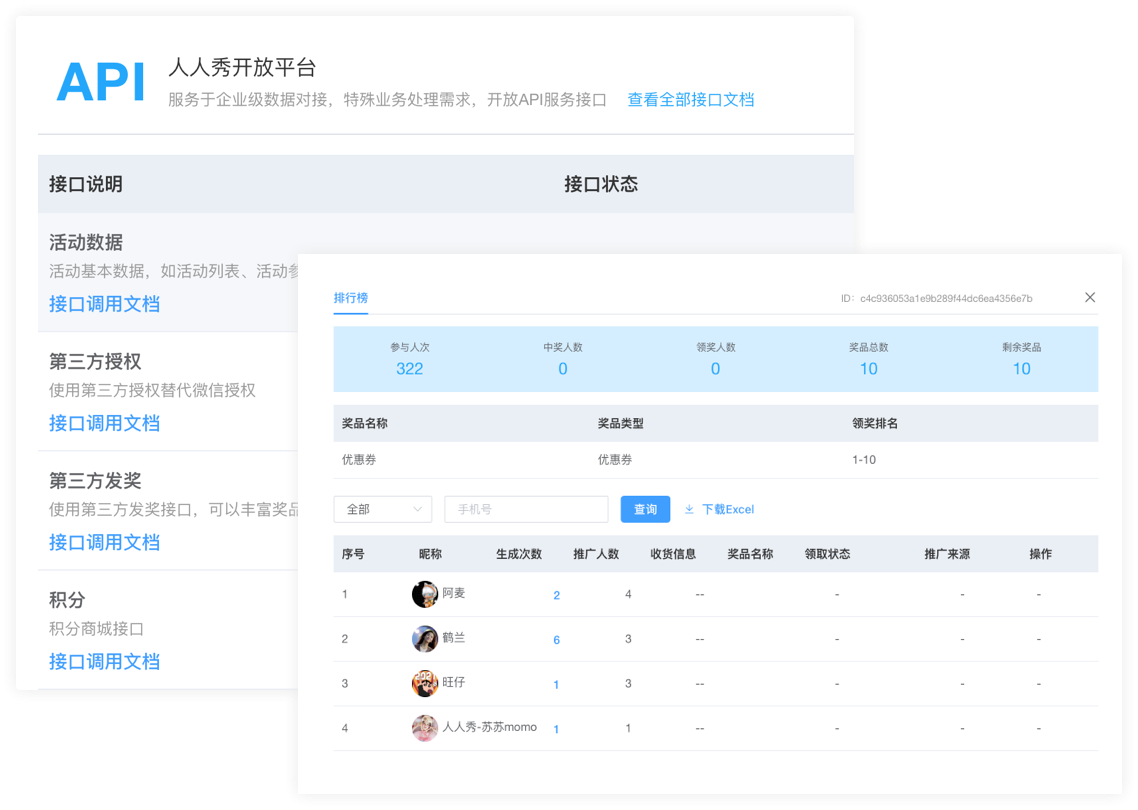The width and height of the screenshot is (1138, 810).
Task: Click 人人秀-苏苏momo's avatar
Action: [425, 728]
